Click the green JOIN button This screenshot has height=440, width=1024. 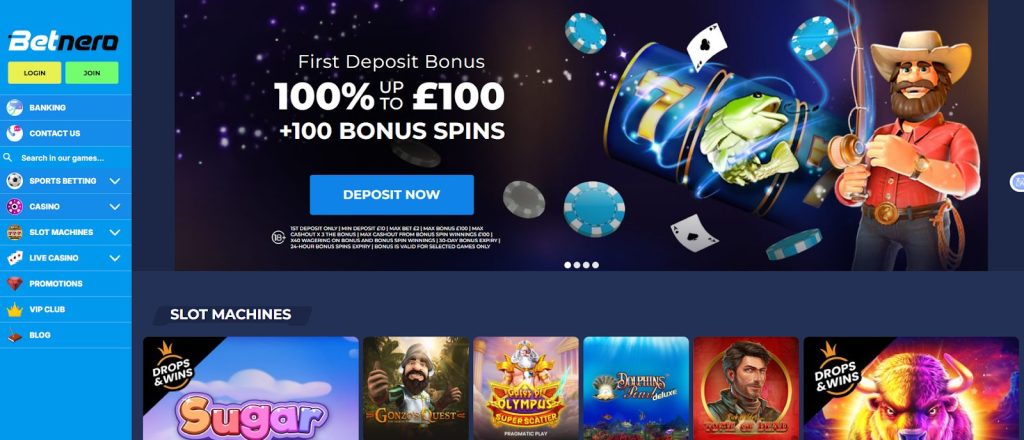pos(92,73)
